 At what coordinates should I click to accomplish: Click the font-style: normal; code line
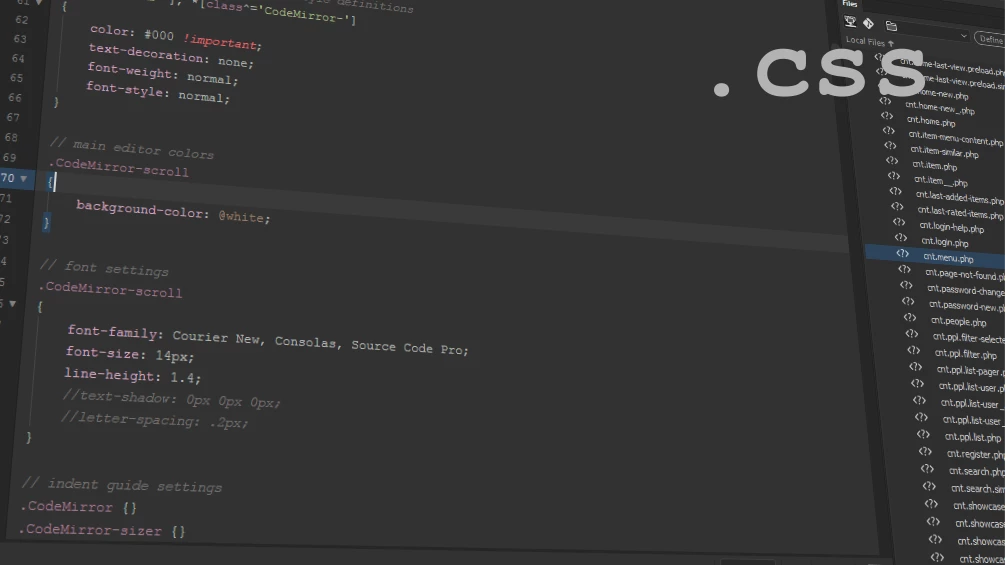click(x=158, y=92)
